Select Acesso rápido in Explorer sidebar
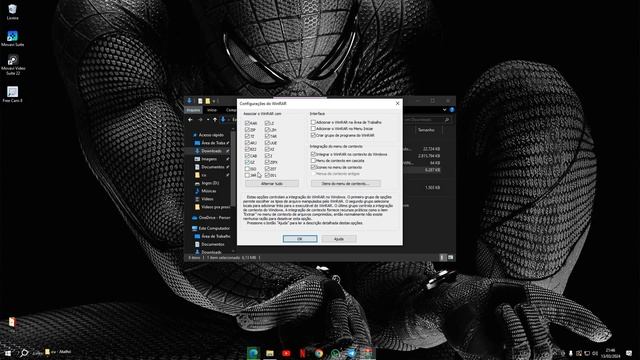The width and height of the screenshot is (640, 360). tap(211, 135)
